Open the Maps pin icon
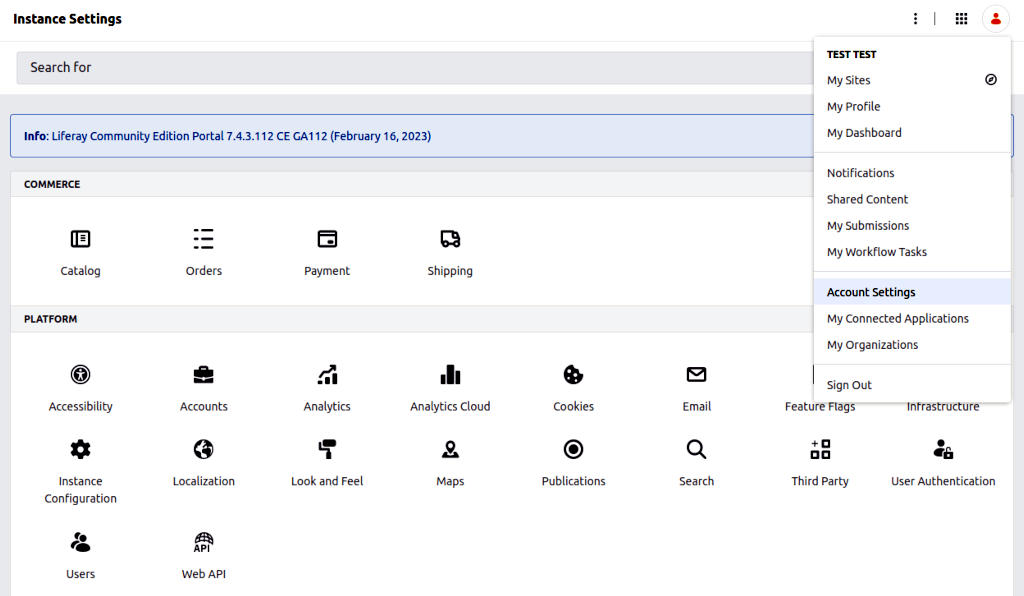 (x=450, y=449)
